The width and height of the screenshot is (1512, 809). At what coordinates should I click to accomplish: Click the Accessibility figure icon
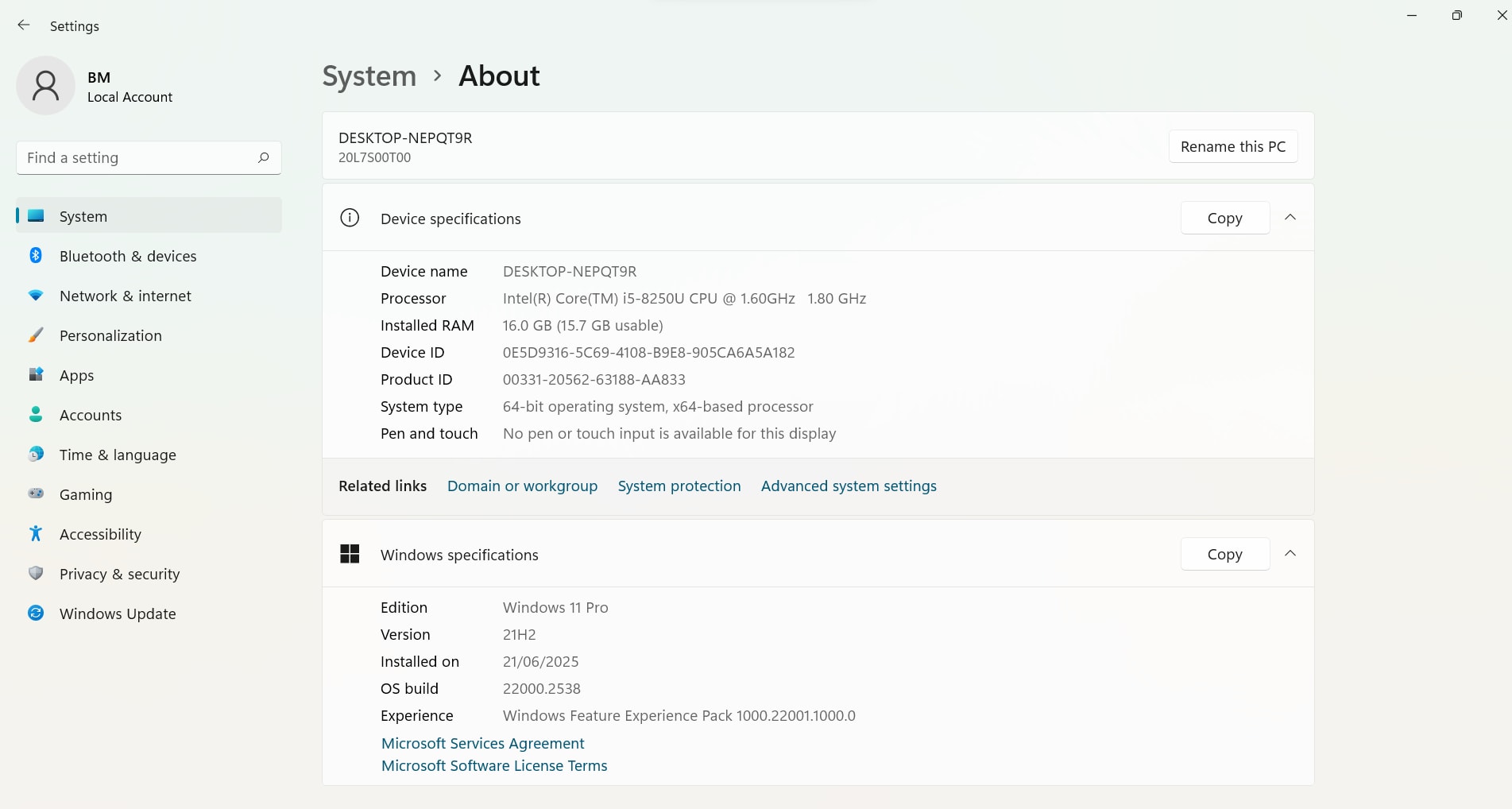pyautogui.click(x=36, y=534)
